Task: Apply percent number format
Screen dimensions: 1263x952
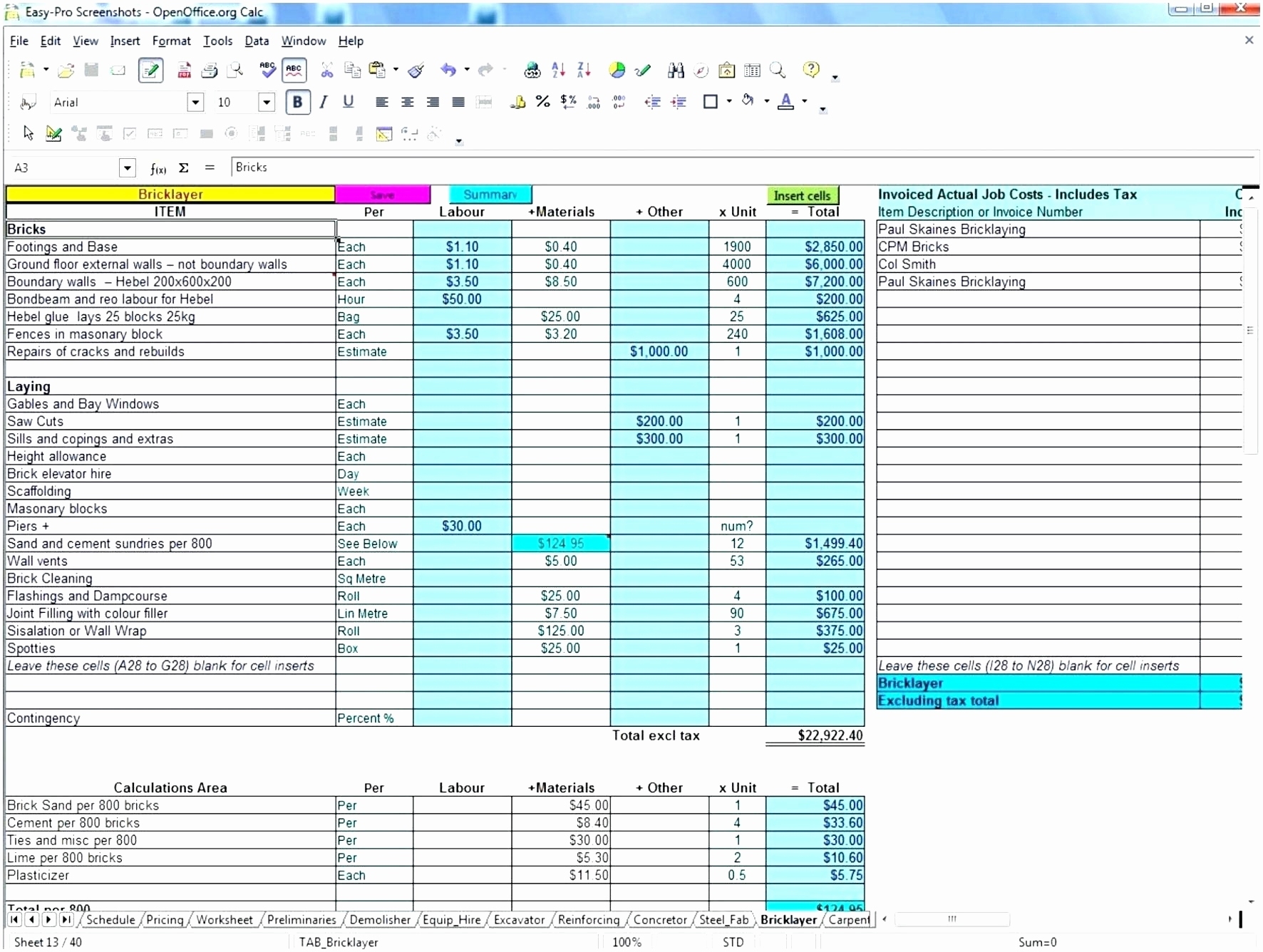Action: [x=542, y=102]
